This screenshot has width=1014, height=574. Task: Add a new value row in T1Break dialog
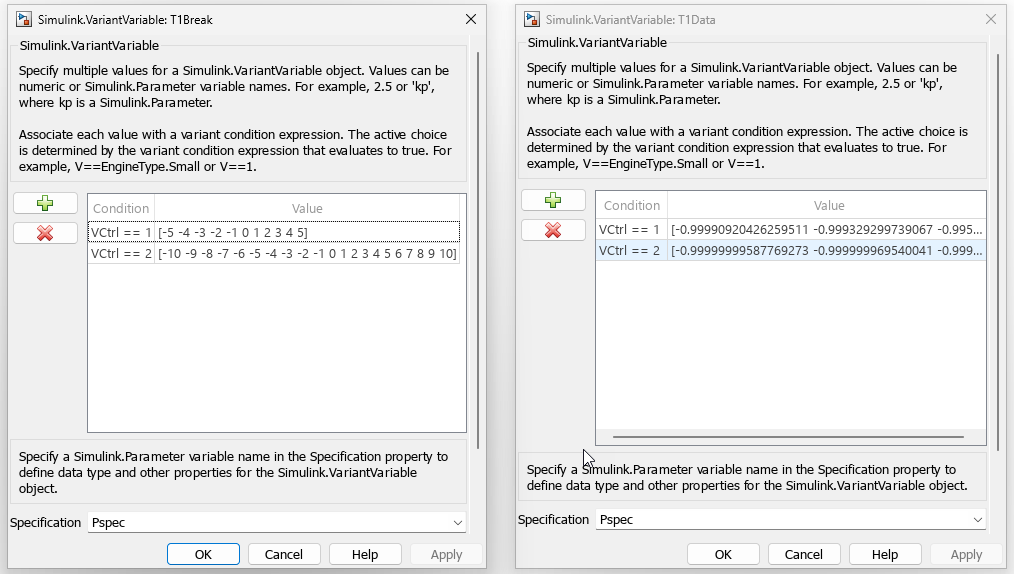coord(45,203)
